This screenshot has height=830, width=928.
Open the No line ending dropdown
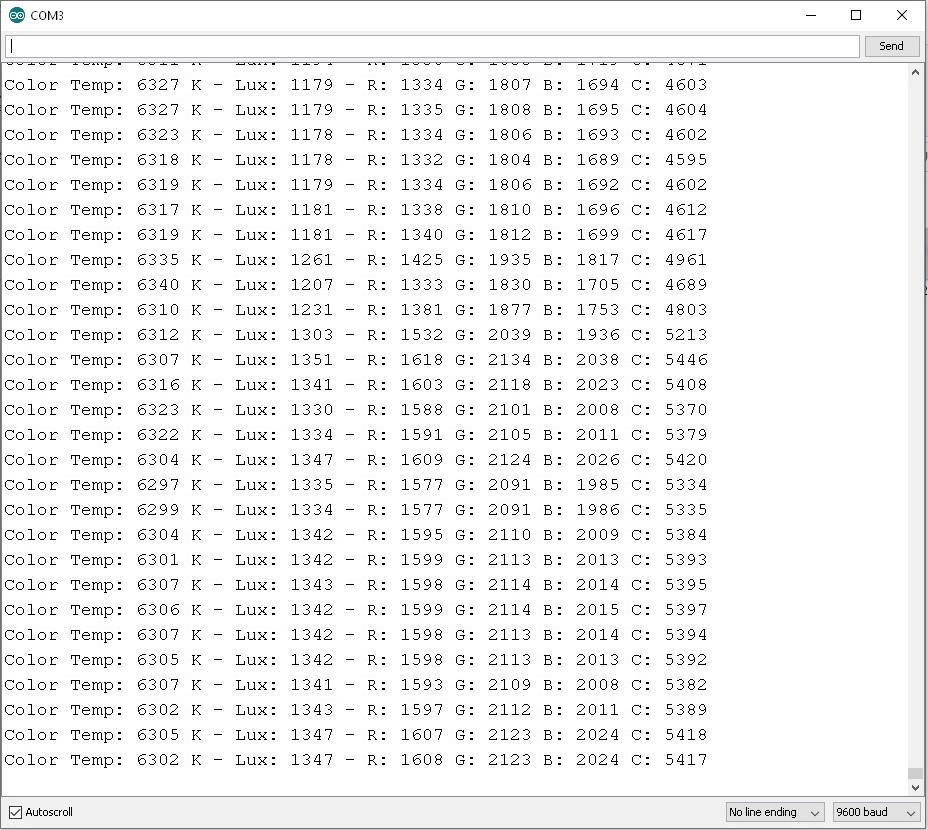774,812
